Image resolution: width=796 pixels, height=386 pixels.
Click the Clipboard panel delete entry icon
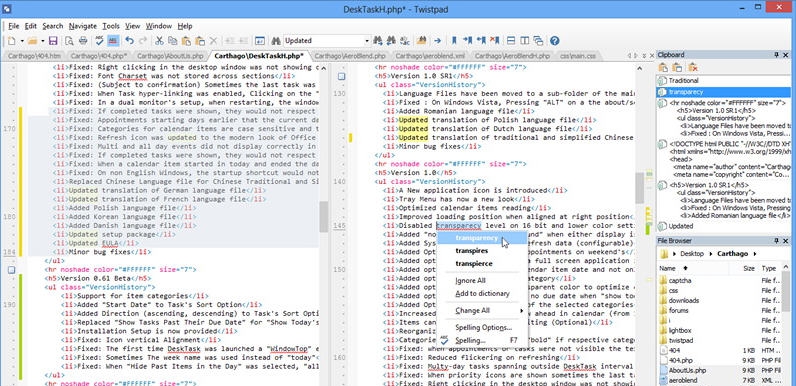(x=693, y=67)
